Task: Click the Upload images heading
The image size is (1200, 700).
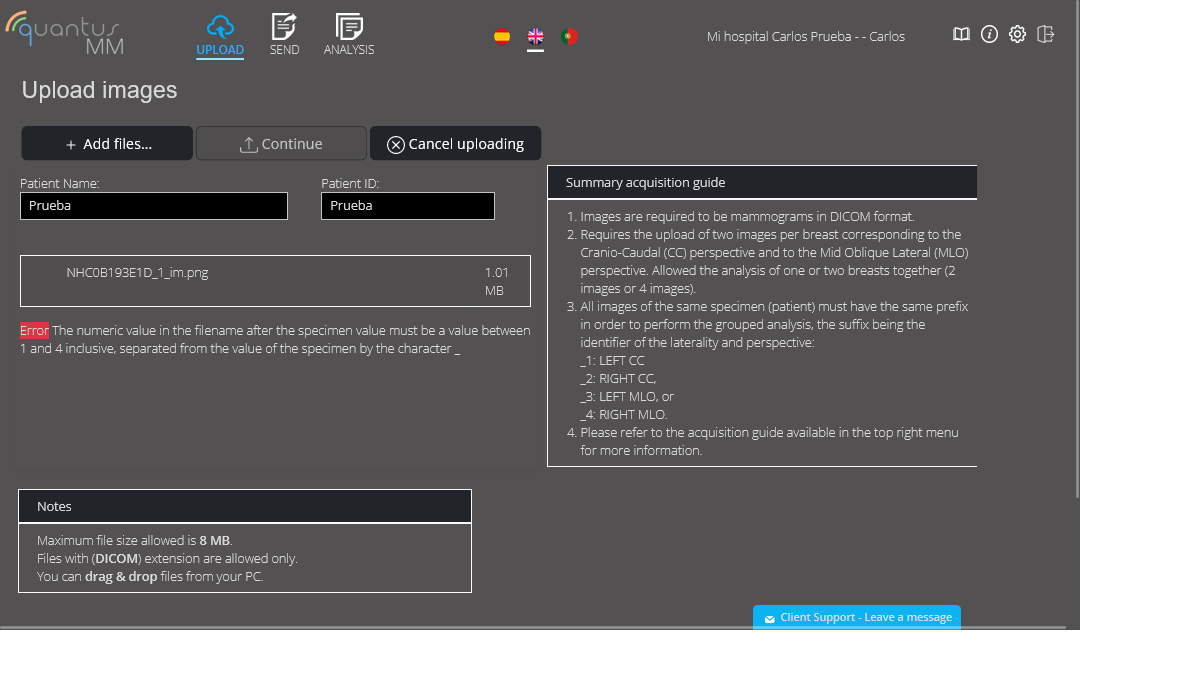Action: pyautogui.click(x=99, y=90)
